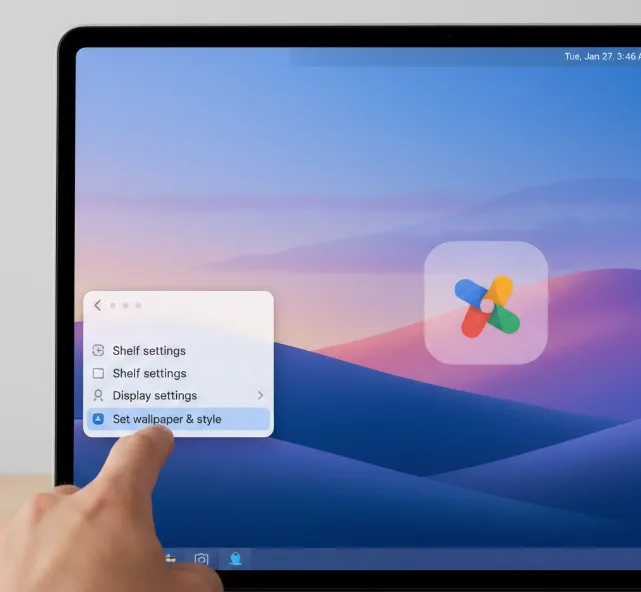Click the last dot in the menu header
This screenshot has width=641, height=592.
coord(138,305)
